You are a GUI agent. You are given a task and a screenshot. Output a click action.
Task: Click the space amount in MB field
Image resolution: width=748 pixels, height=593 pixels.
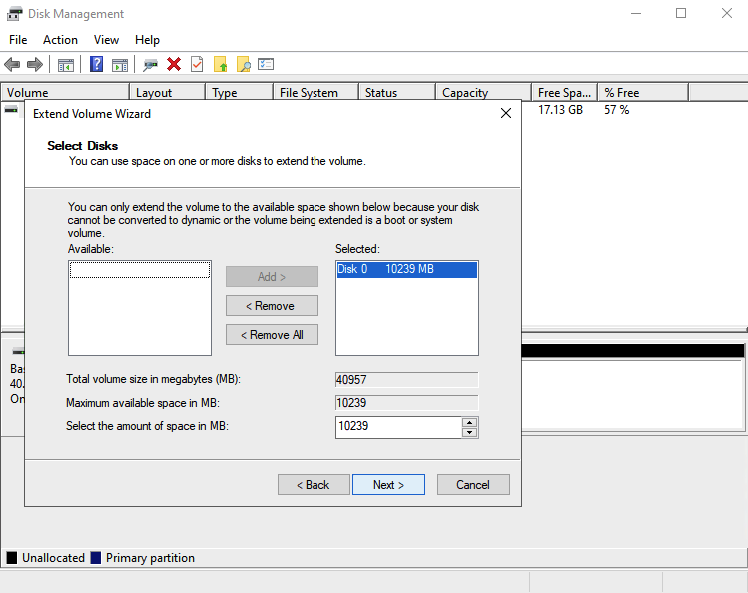397,427
